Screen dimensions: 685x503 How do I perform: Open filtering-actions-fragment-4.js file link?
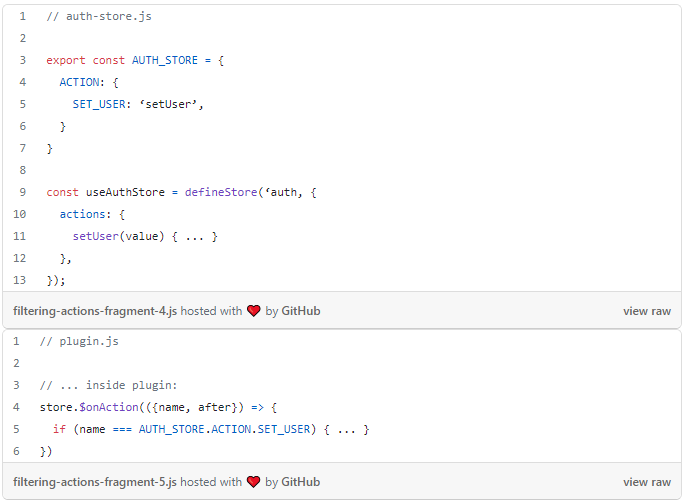pyautogui.click(x=95, y=311)
